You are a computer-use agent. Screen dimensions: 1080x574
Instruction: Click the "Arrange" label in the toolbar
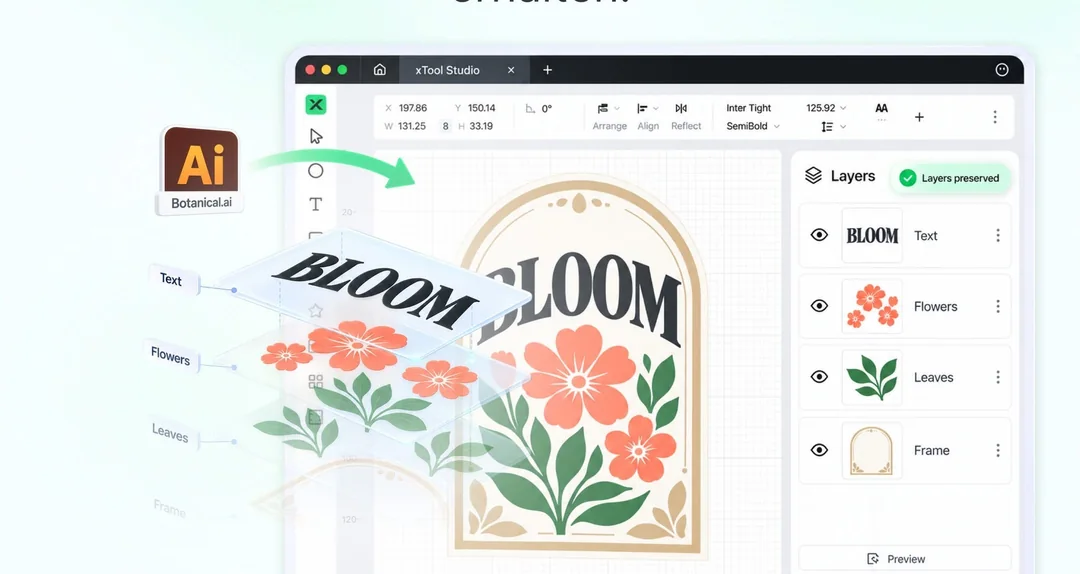(610, 126)
